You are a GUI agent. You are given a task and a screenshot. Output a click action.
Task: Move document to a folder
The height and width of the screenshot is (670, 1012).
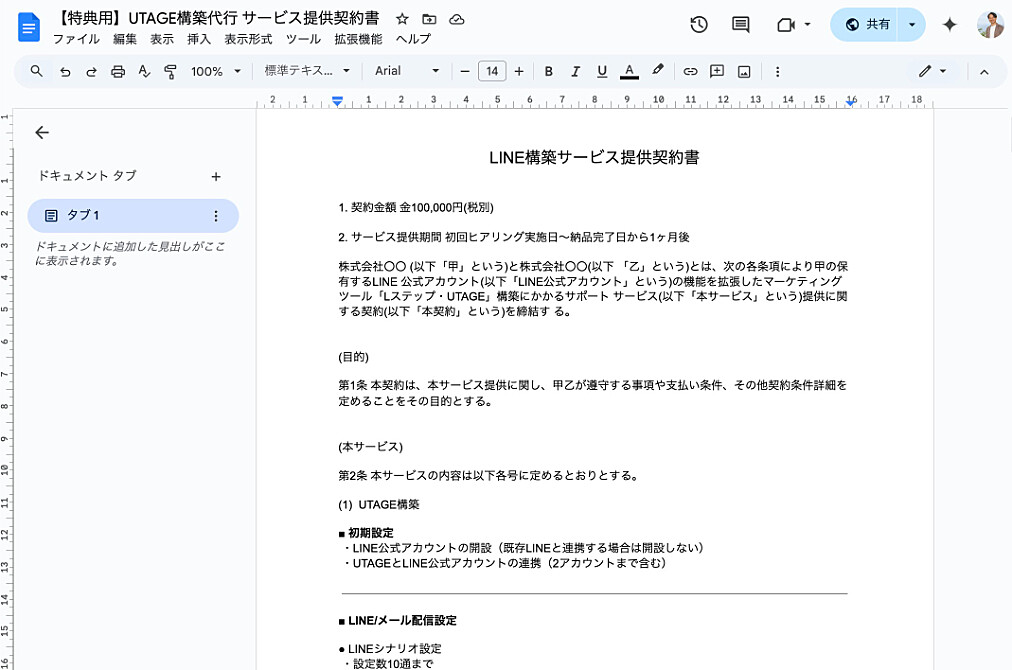(429, 19)
